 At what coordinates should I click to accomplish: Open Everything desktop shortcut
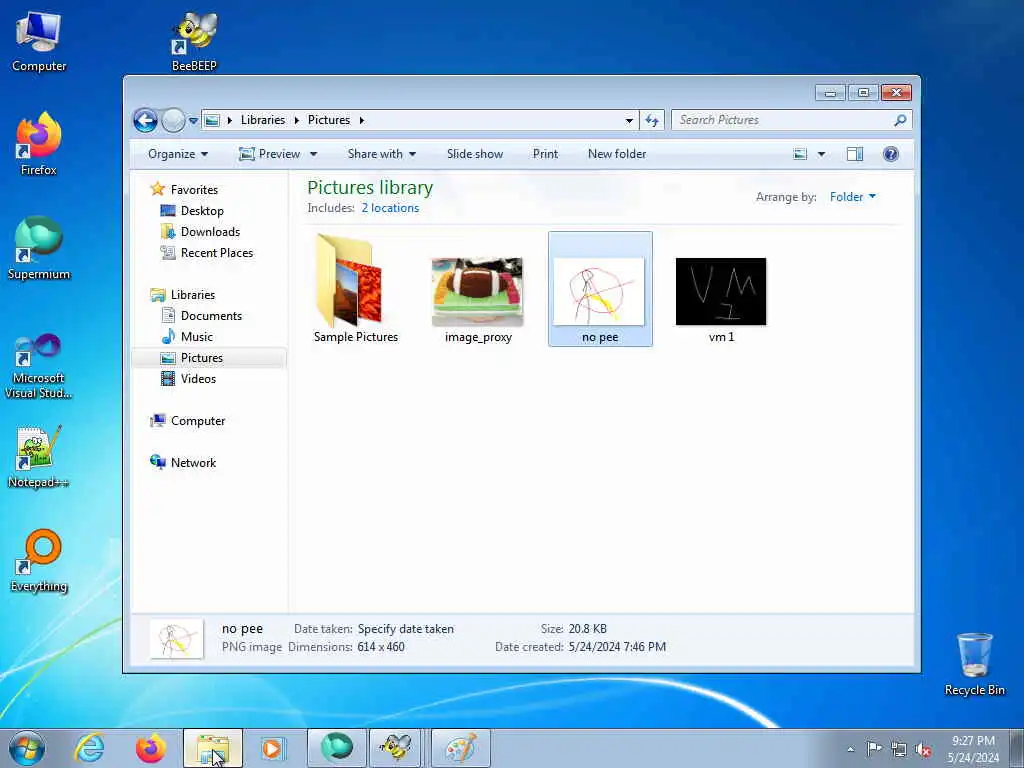[x=39, y=562]
